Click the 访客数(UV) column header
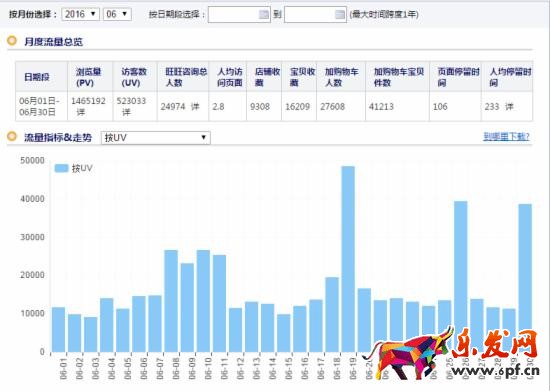This screenshot has width=550, height=391. pyautogui.click(x=135, y=77)
